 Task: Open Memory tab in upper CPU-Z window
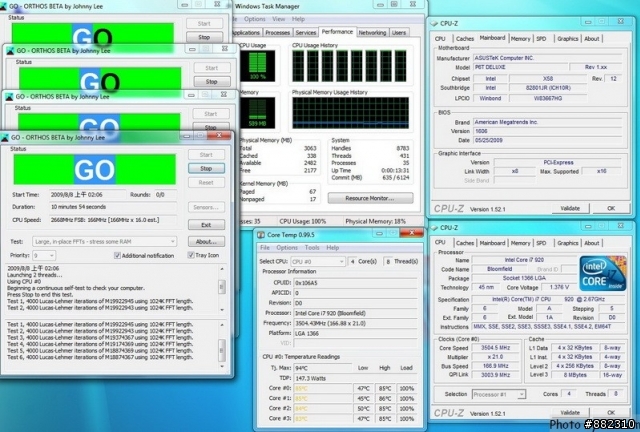520,39
